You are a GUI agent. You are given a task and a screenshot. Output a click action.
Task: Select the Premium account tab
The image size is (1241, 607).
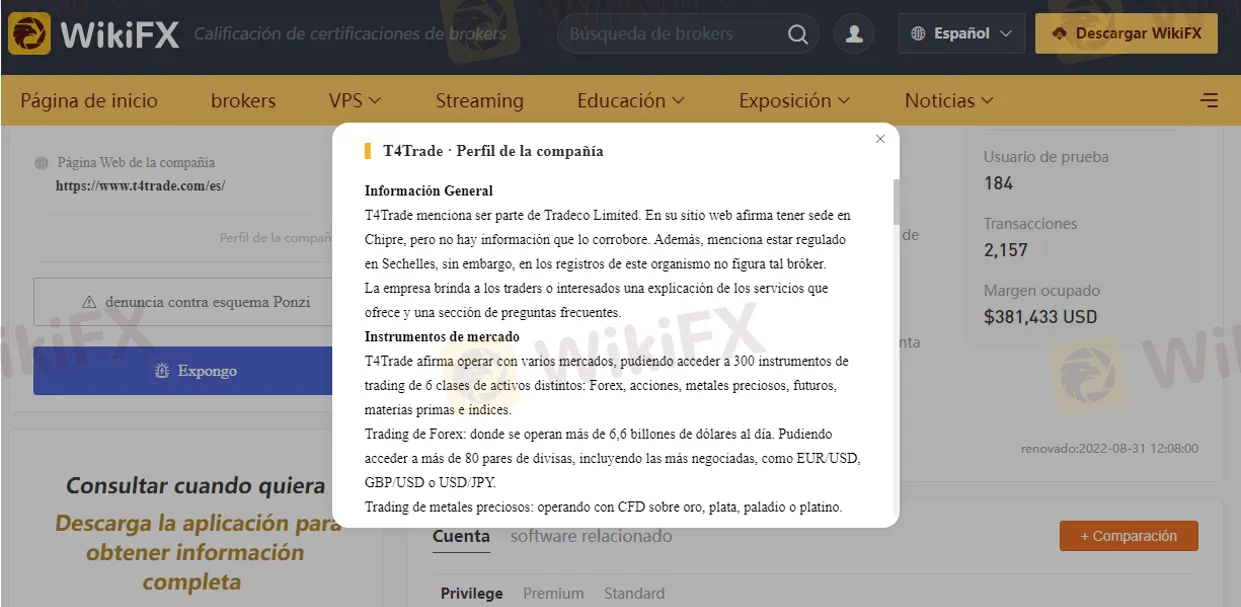(x=553, y=593)
